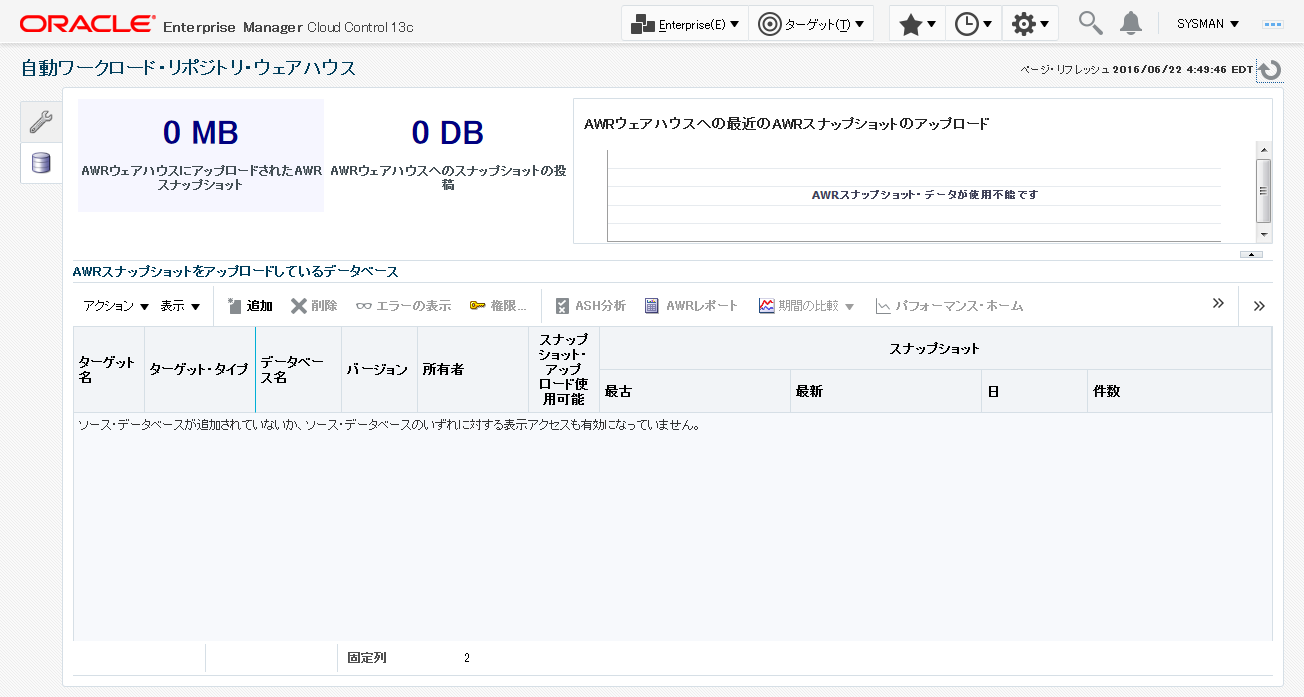Open the Favorites star menu
Viewport: 1304px width, 697px height.
(917, 24)
